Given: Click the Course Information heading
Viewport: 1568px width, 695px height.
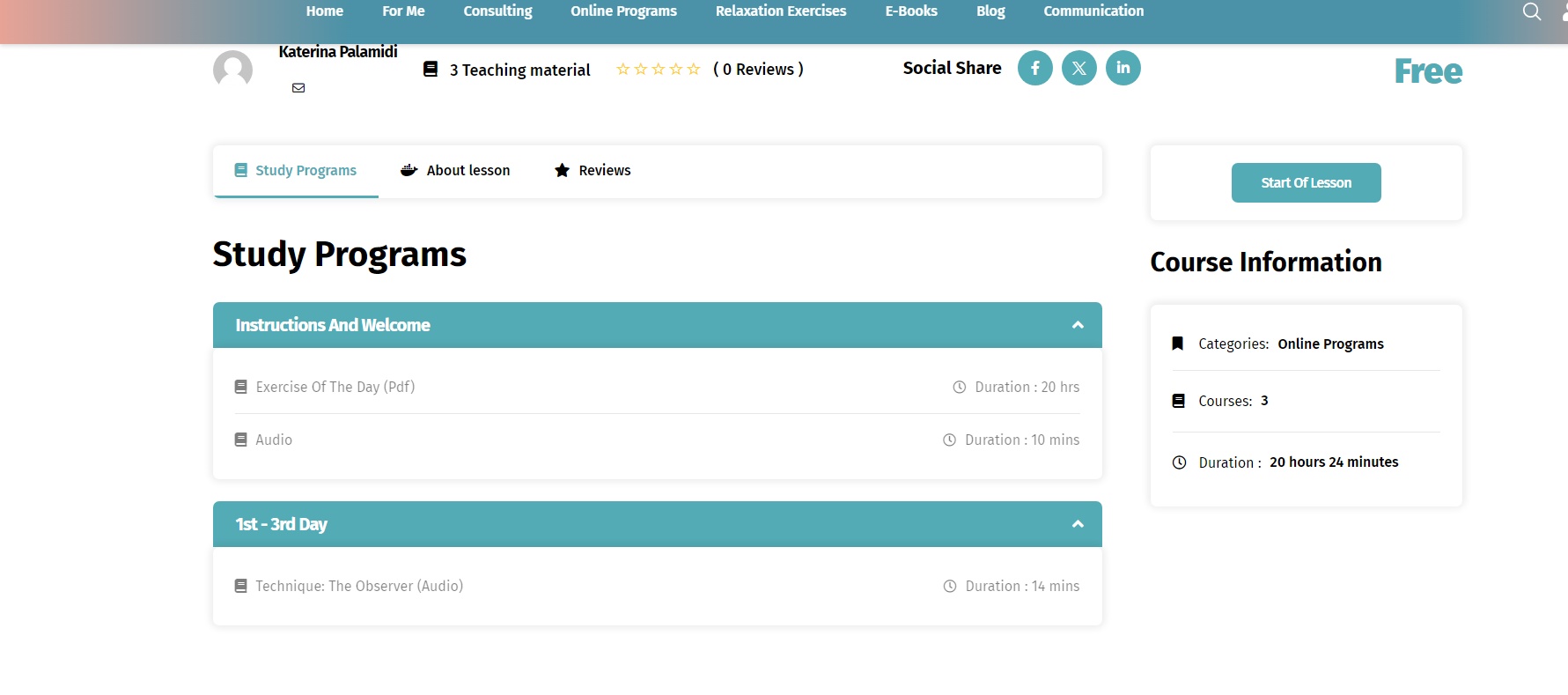Looking at the screenshot, I should (1266, 262).
